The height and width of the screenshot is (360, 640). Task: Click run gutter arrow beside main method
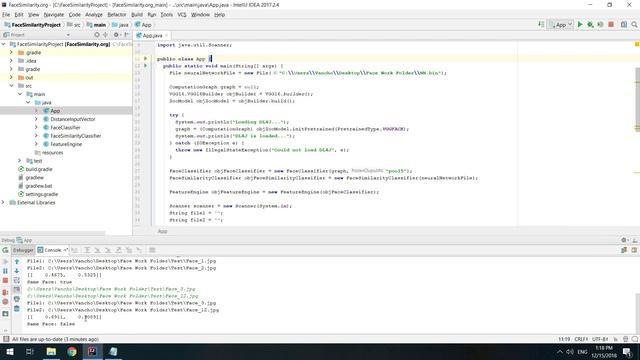pyautogui.click(x=145, y=66)
